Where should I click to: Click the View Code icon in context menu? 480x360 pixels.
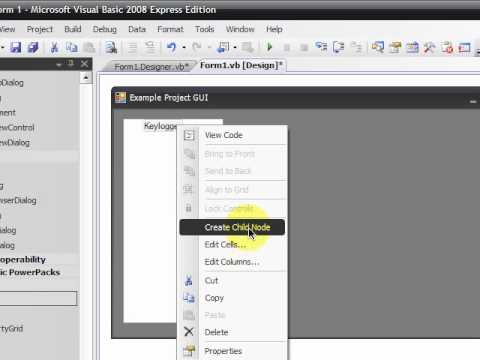(189, 135)
